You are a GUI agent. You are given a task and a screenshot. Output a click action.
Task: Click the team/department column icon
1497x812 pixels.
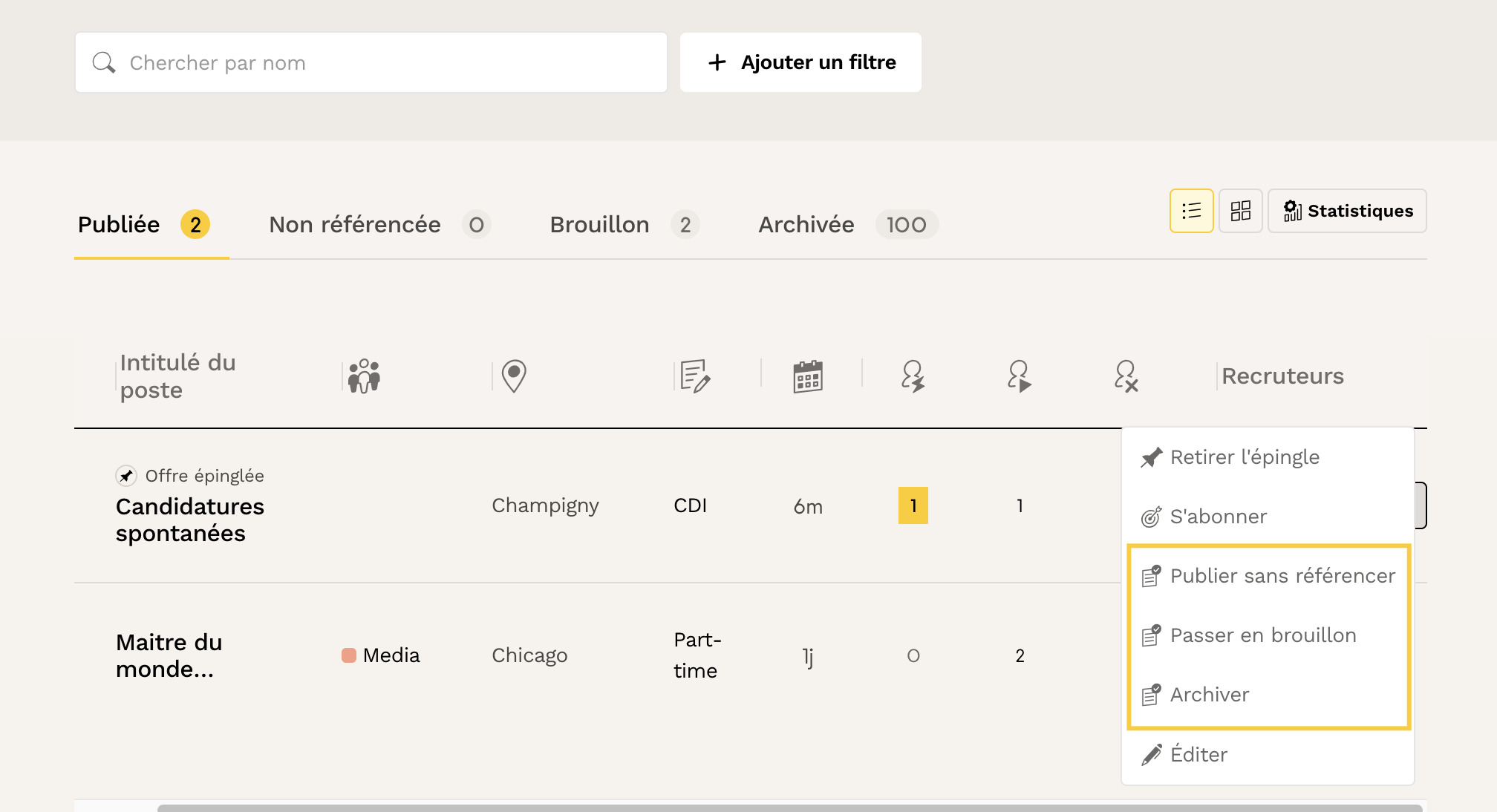tap(364, 376)
